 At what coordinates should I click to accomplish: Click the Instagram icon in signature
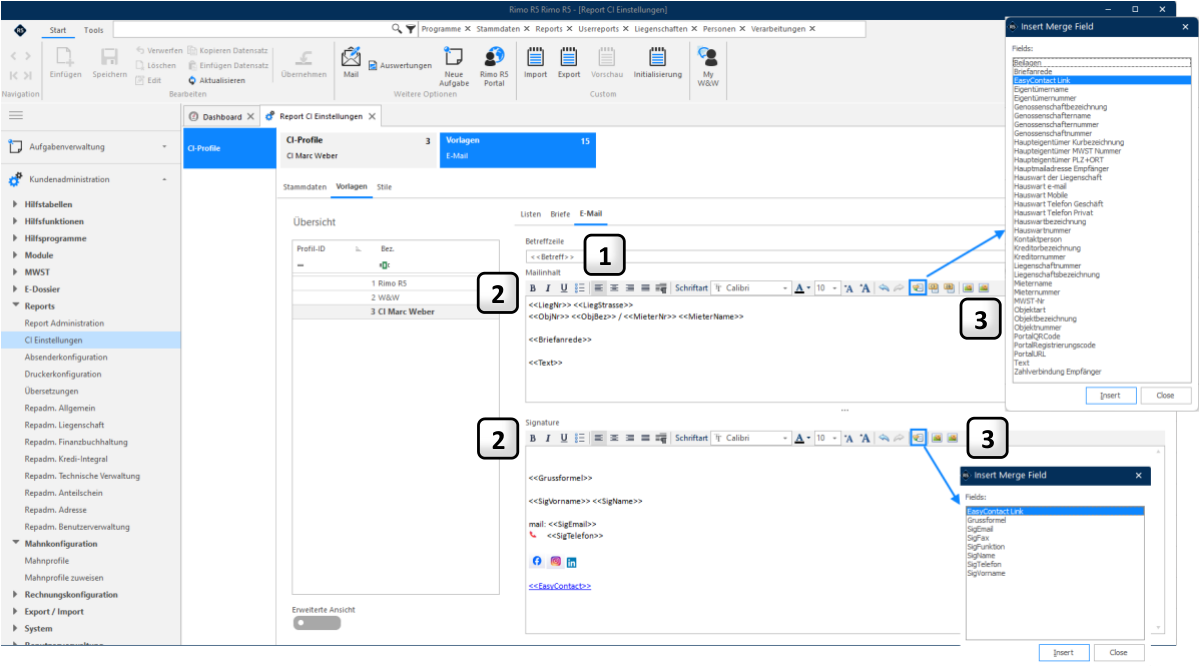pyautogui.click(x=555, y=561)
